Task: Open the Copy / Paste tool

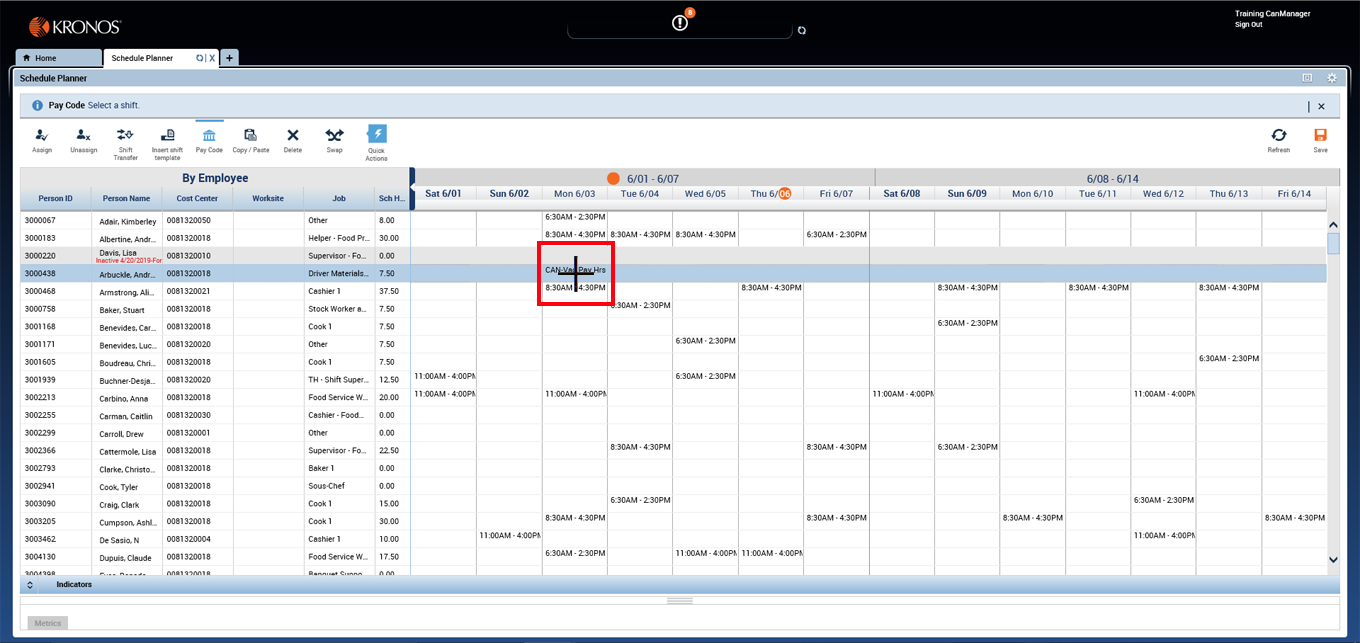Action: 251,137
